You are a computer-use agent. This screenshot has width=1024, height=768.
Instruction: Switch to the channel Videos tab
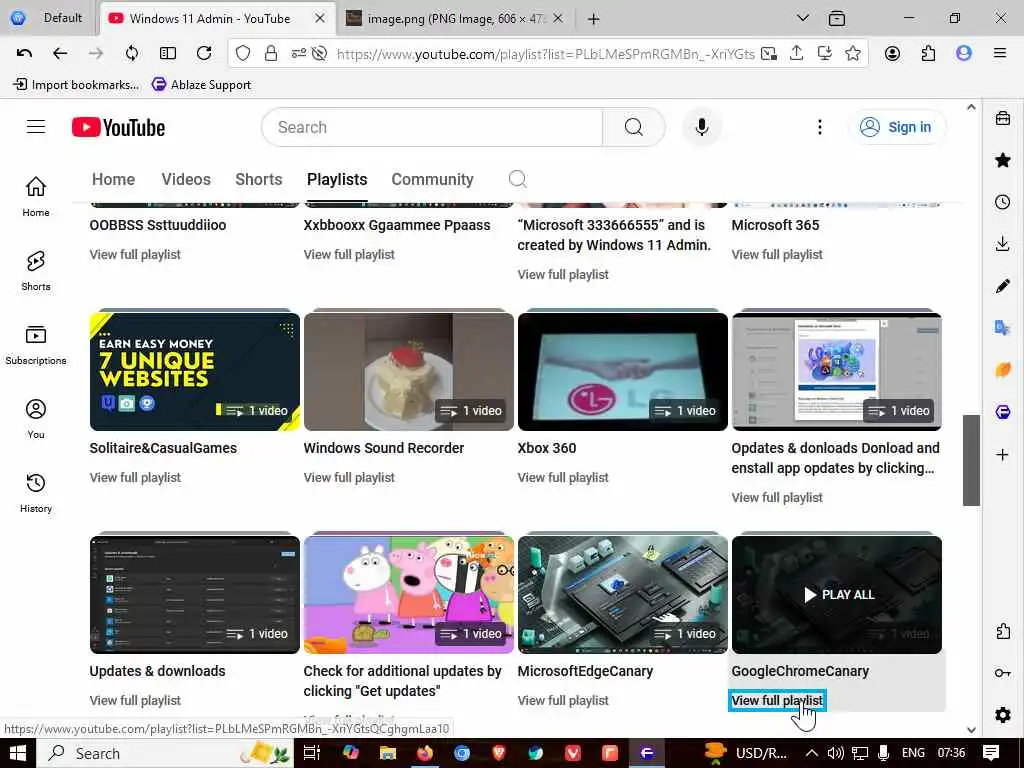tap(186, 180)
